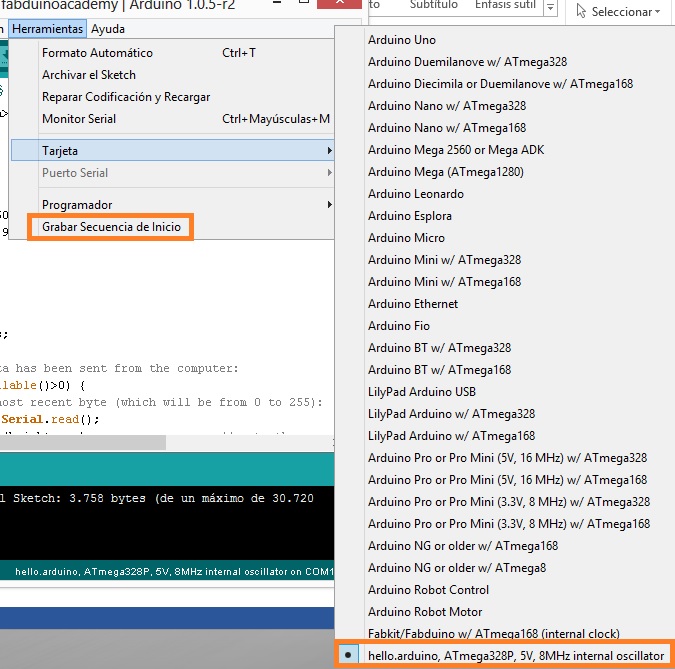Choose Arduino NG or older w/ ATmega168
The width and height of the screenshot is (675, 669).
coord(504,546)
